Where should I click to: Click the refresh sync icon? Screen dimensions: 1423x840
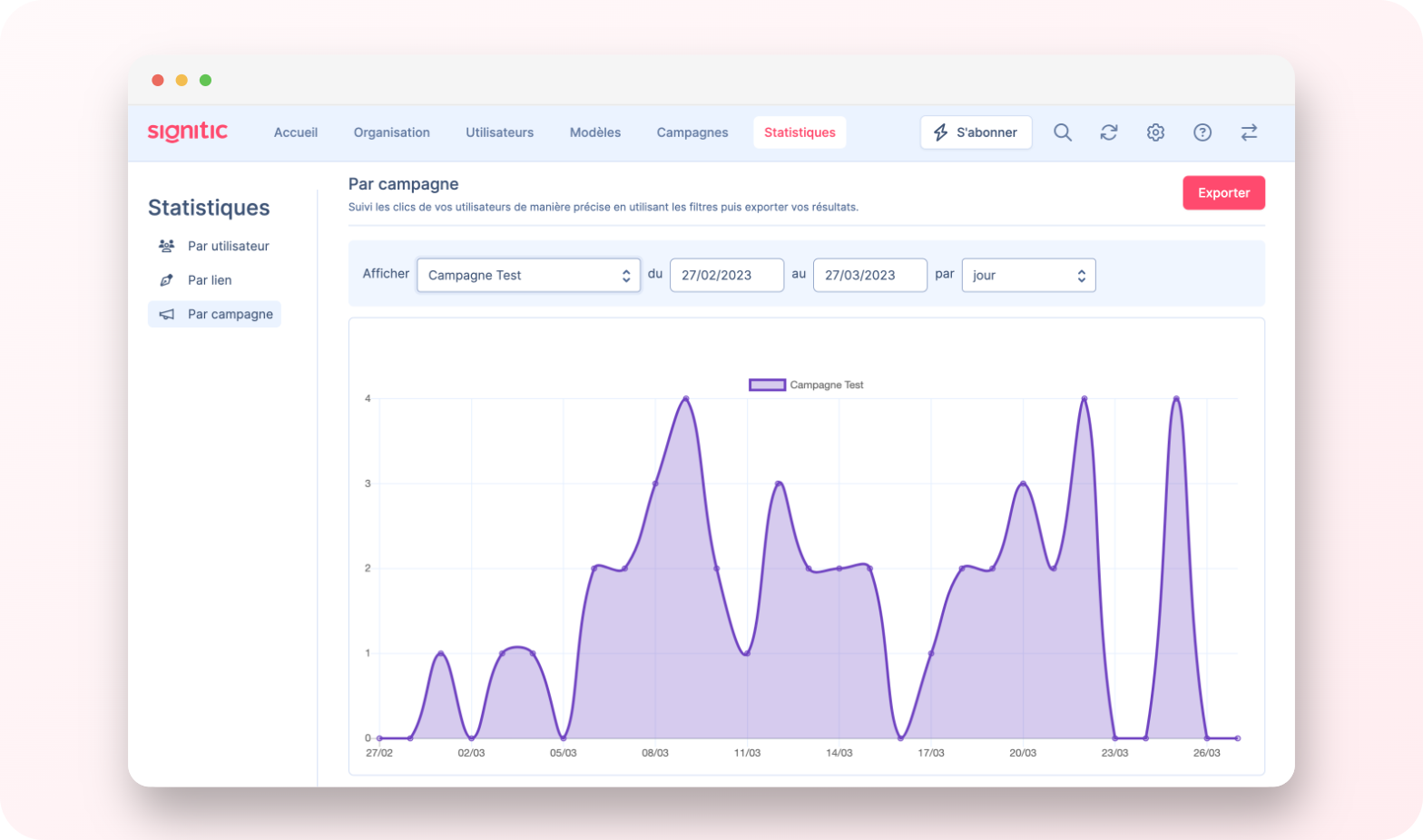click(x=1109, y=132)
